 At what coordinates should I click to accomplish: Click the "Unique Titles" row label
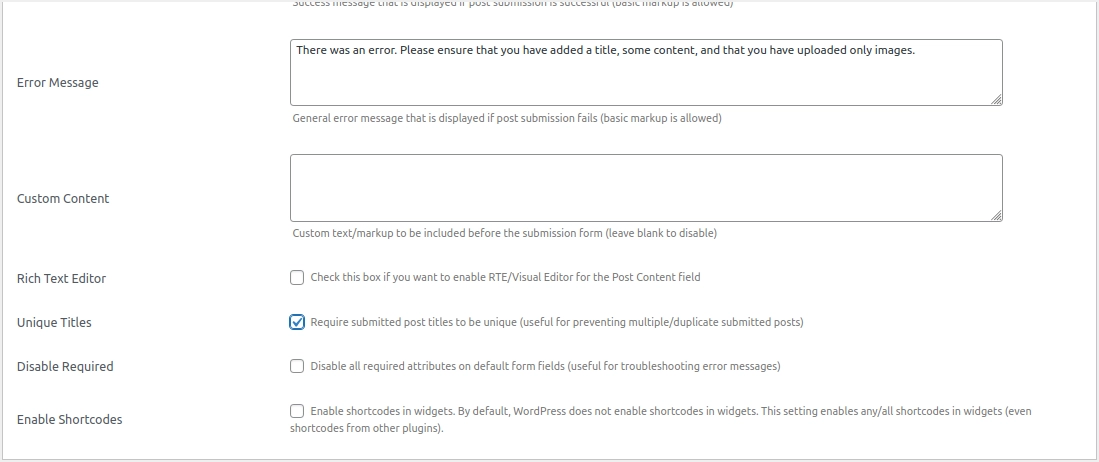54,323
